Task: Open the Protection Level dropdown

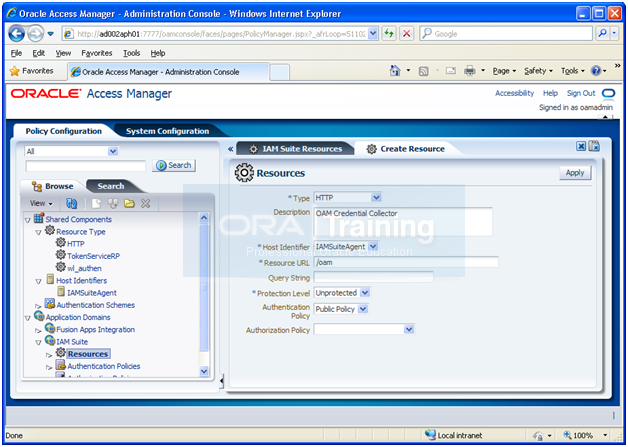Action: click(x=364, y=293)
